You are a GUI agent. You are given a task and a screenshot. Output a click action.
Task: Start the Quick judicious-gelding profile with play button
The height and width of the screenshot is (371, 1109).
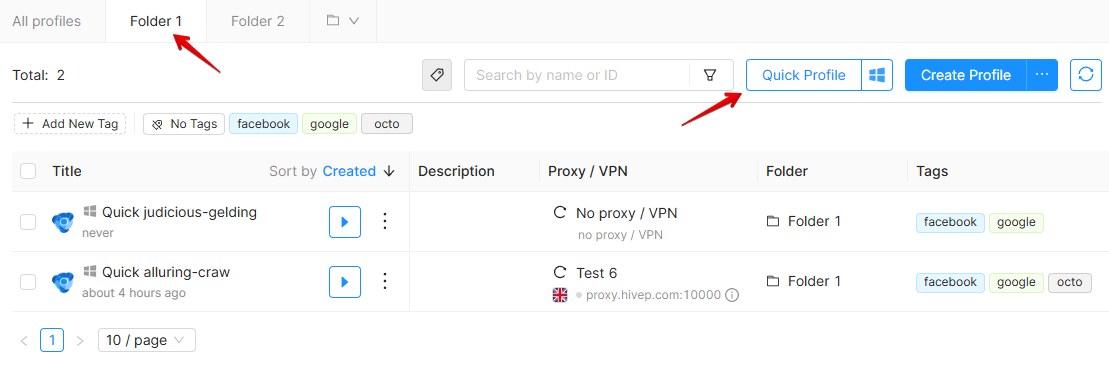[345, 222]
